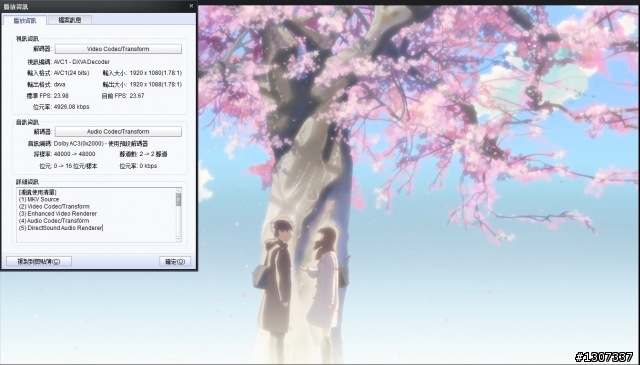Click the "AVC1(24 bits)" input format value
This screenshot has height=365, width=640.
pos(71,73)
